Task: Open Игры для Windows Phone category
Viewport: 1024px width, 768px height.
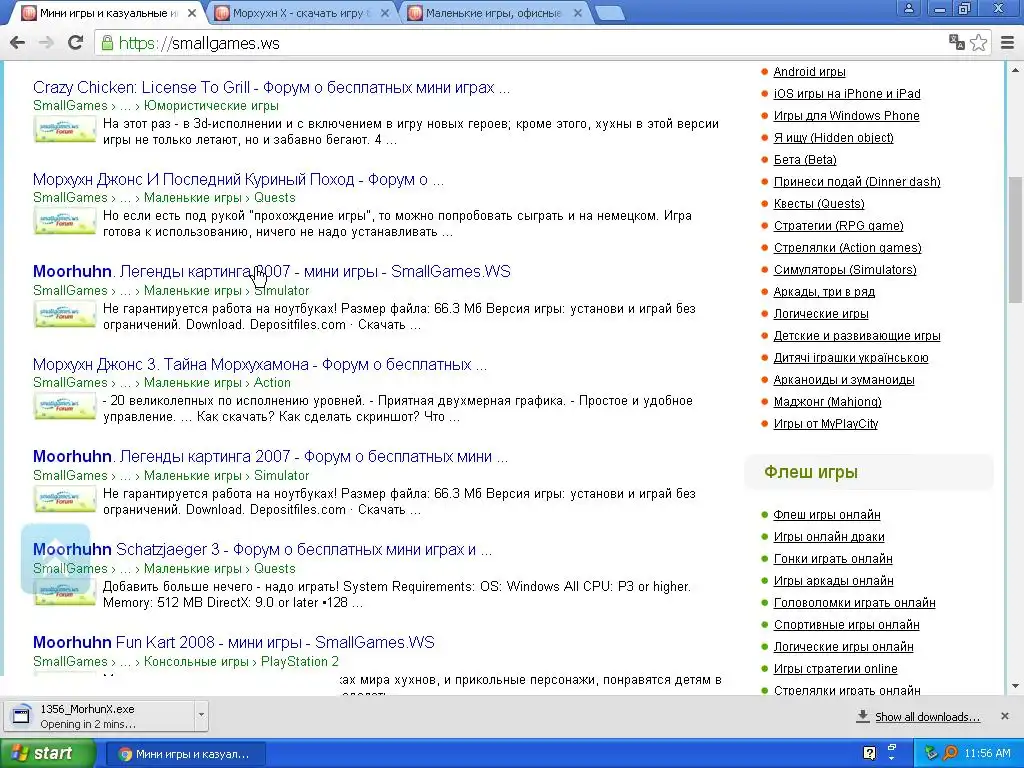Action: point(846,116)
